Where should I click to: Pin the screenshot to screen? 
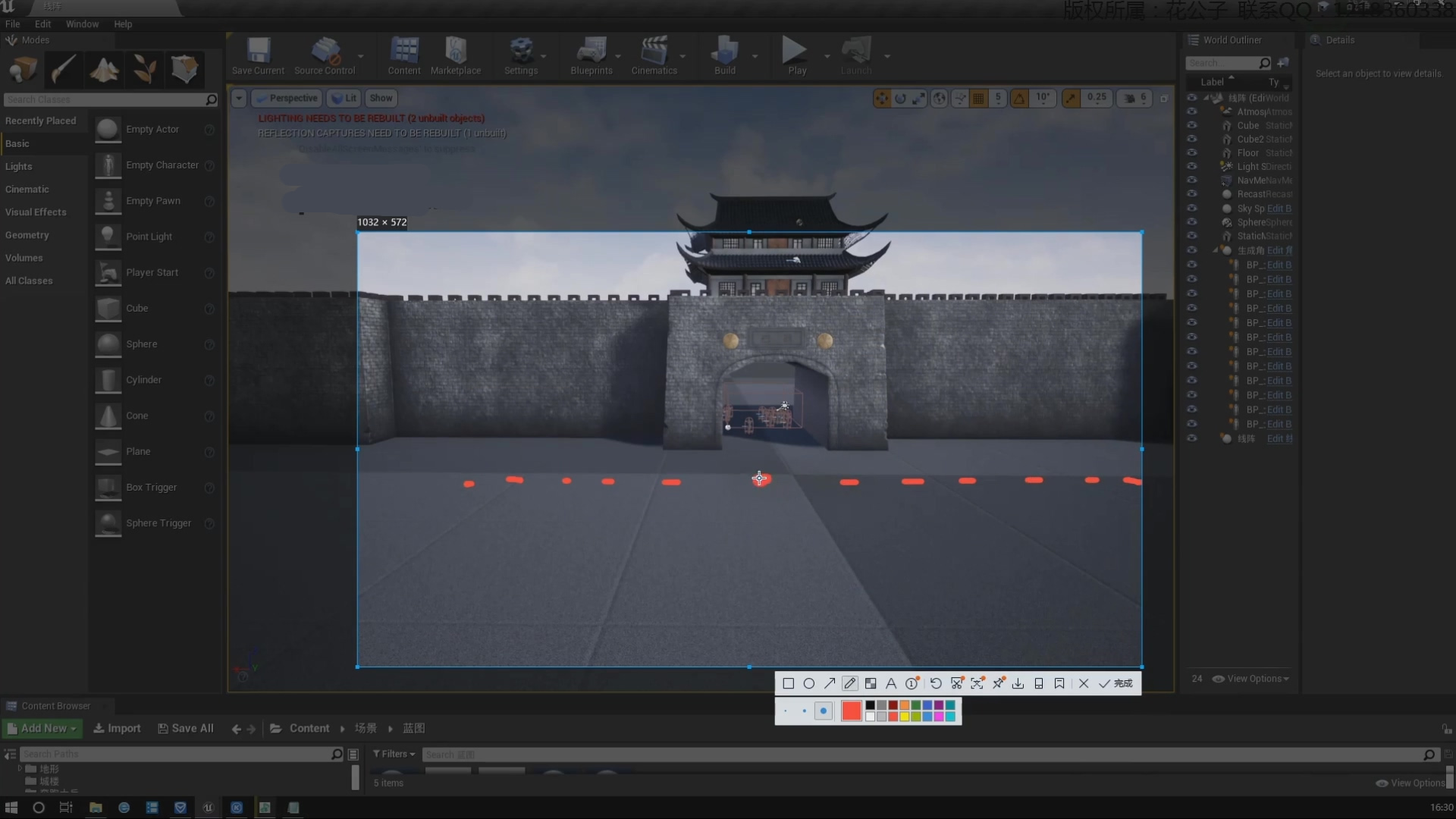point(998,684)
